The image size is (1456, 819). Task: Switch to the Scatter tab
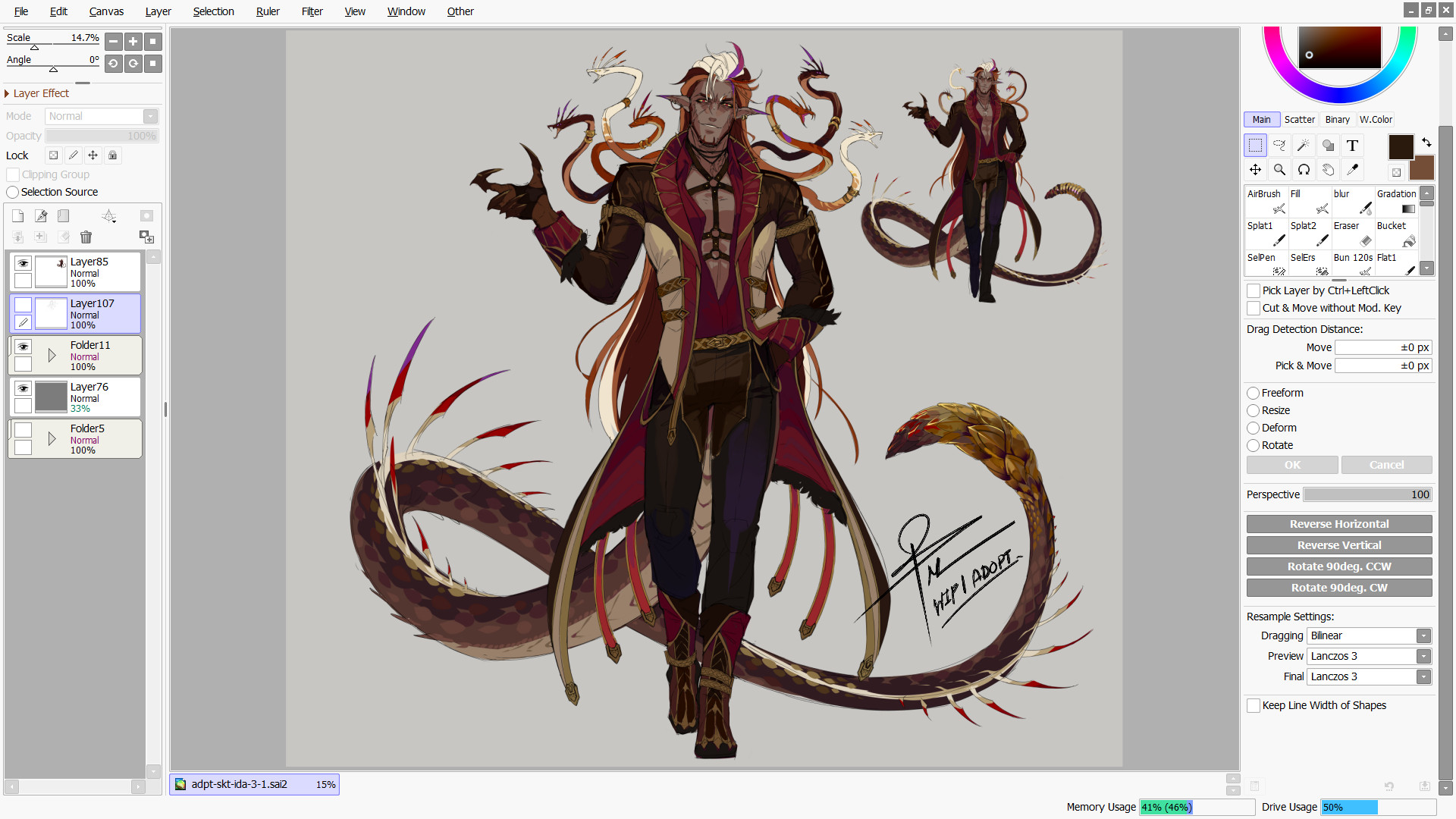pos(1299,119)
